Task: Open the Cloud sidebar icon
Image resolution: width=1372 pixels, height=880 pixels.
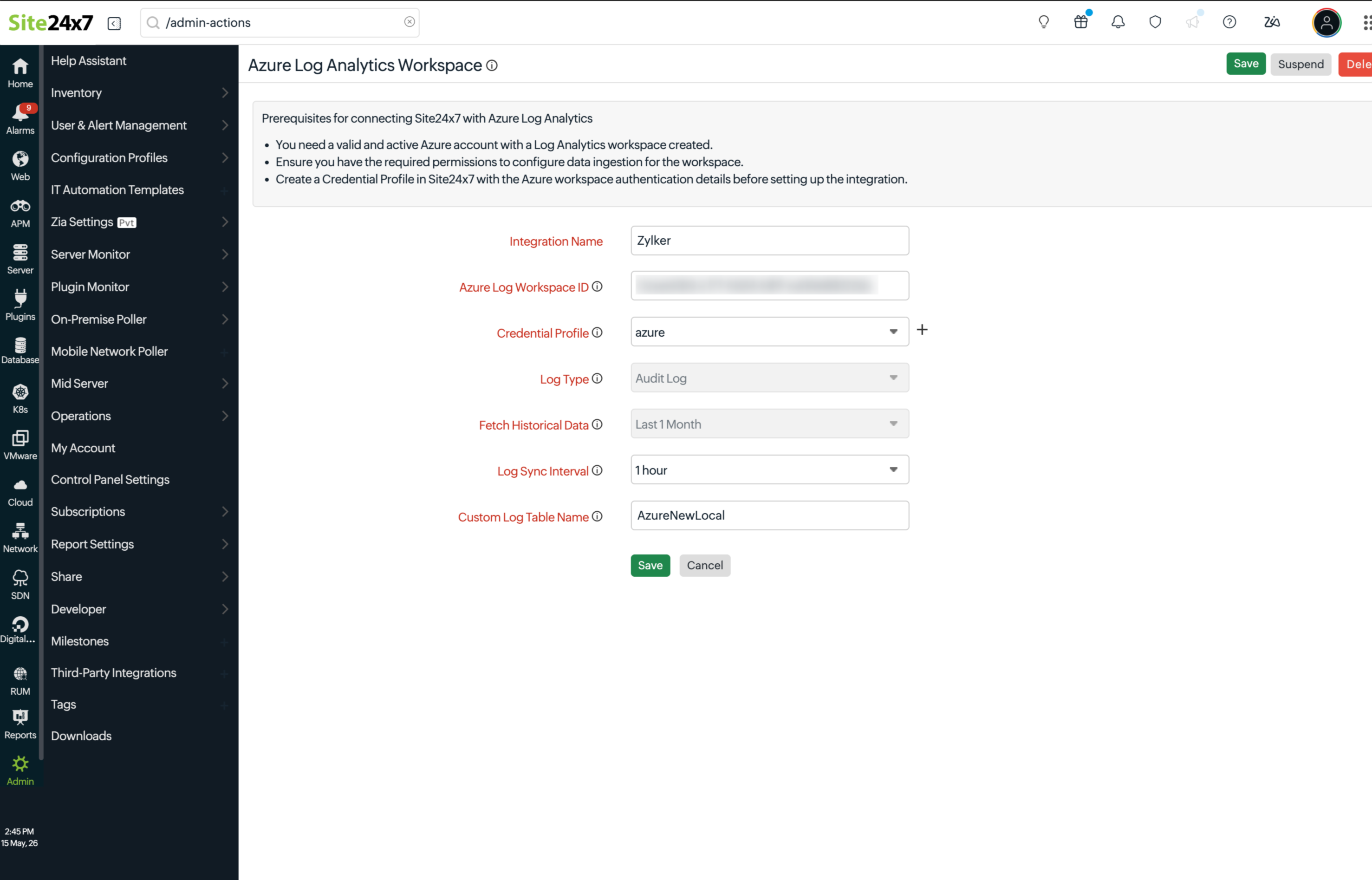Action: point(20,492)
